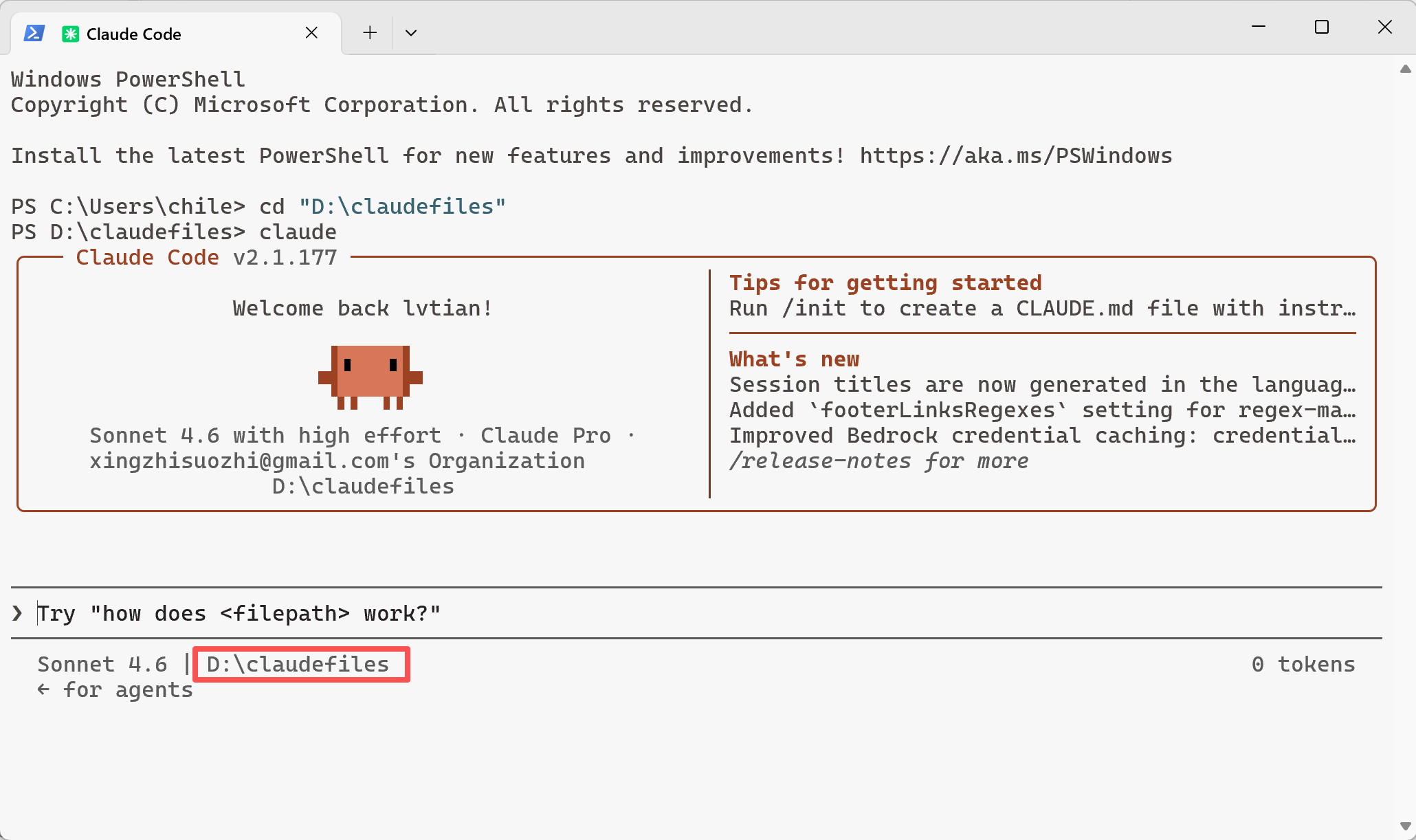The image size is (1416, 840).
Task: Open a new terminal tab
Action: pyautogui.click(x=370, y=33)
